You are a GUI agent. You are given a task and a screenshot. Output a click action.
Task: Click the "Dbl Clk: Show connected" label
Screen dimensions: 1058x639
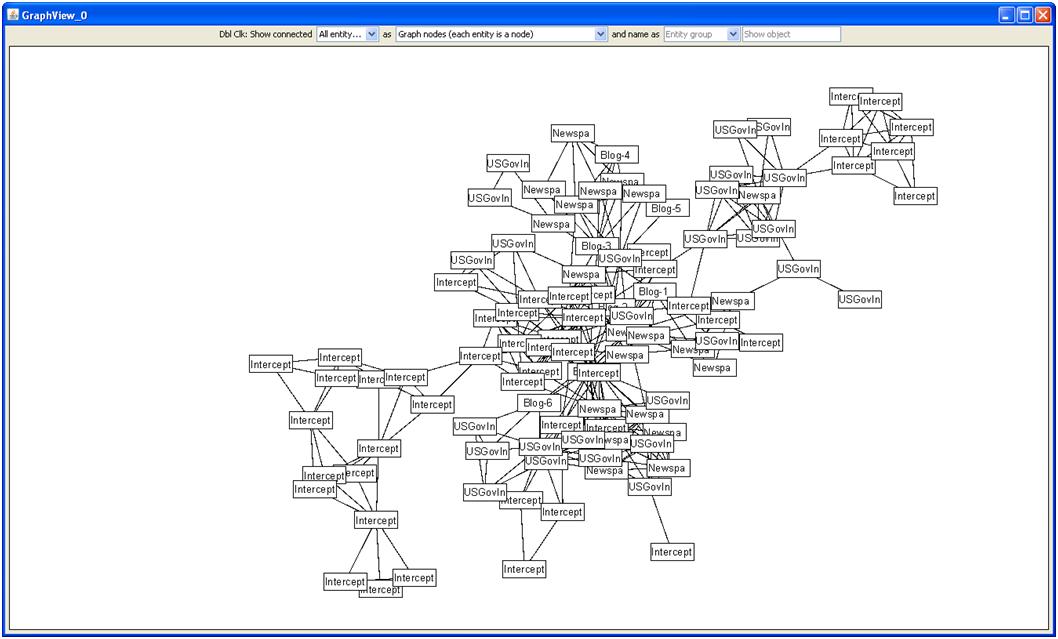click(x=266, y=34)
